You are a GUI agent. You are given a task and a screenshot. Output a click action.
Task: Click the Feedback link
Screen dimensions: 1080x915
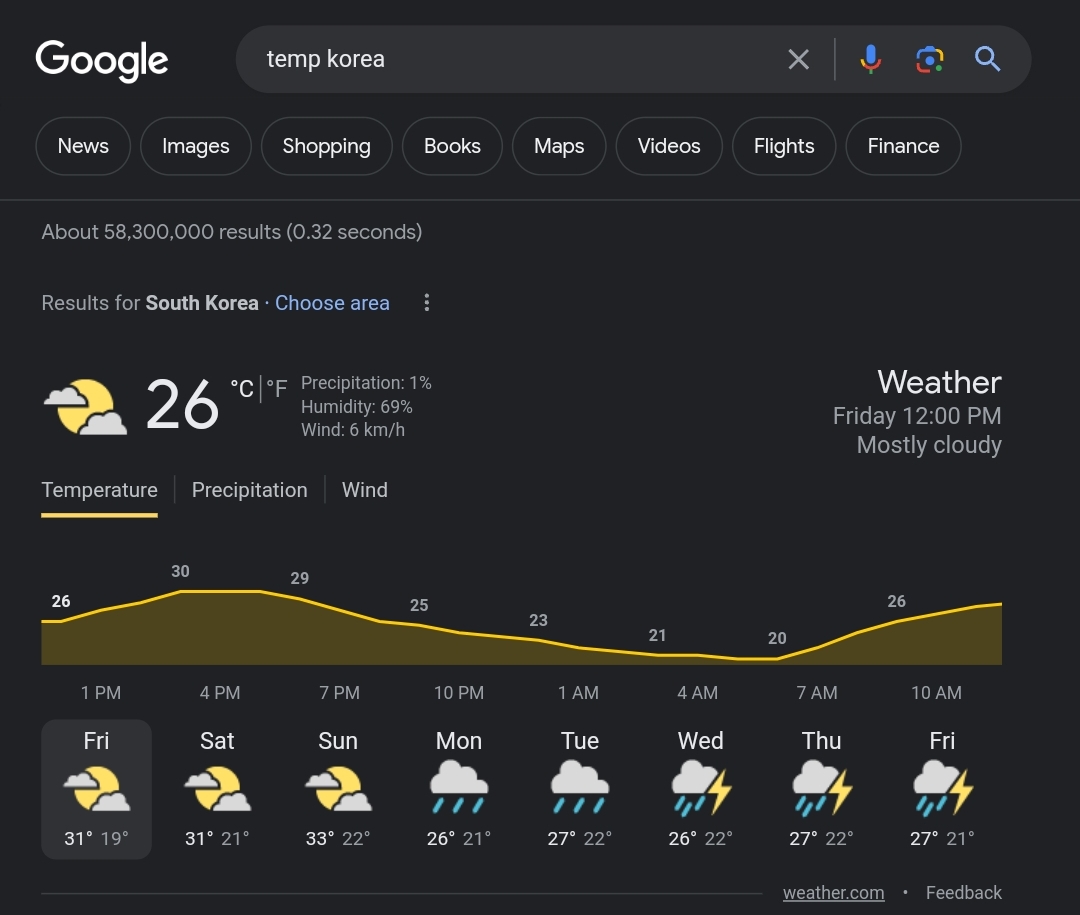pos(963,893)
